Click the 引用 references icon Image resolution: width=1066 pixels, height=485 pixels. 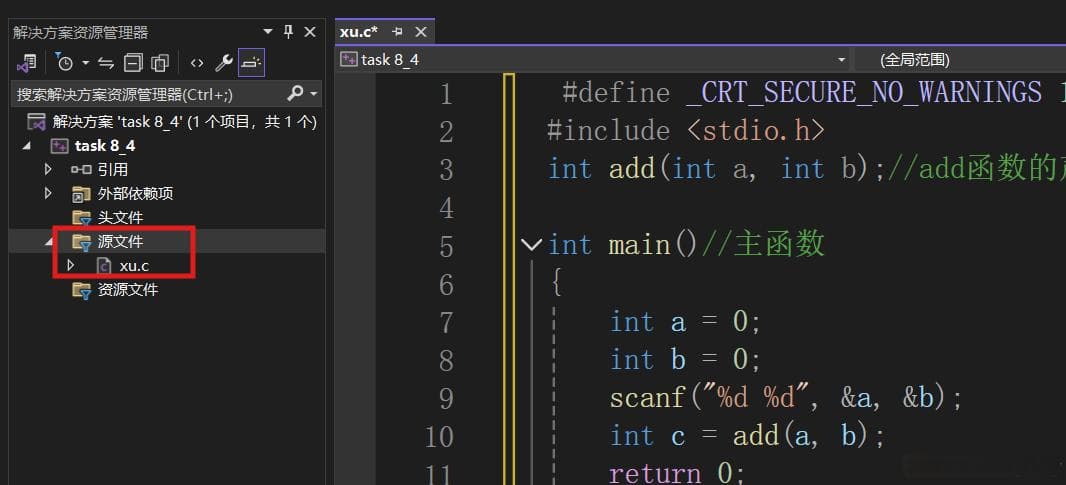81,169
